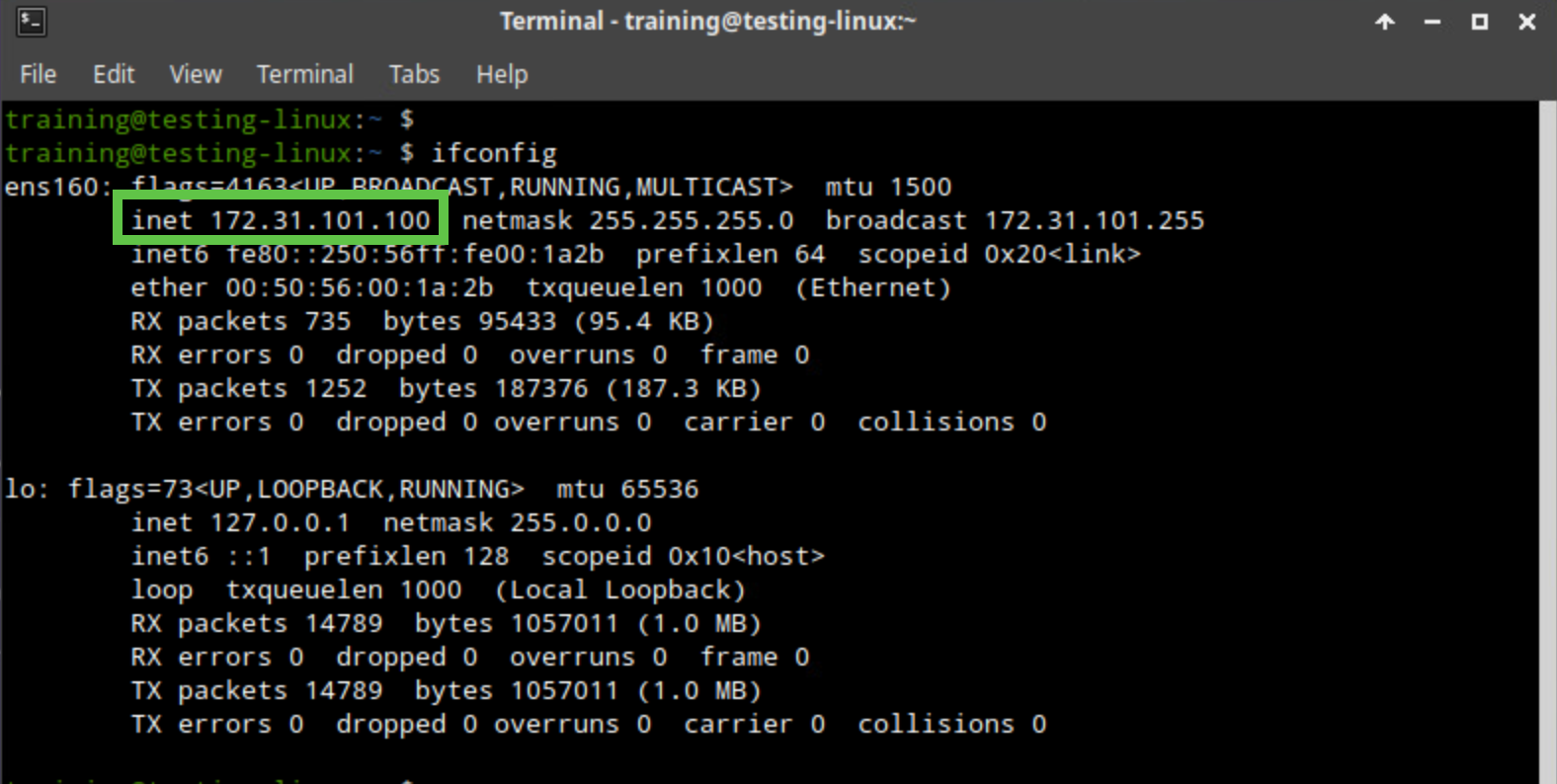
Task: Click 'TX packets 14789' text
Action: [x=257, y=690]
